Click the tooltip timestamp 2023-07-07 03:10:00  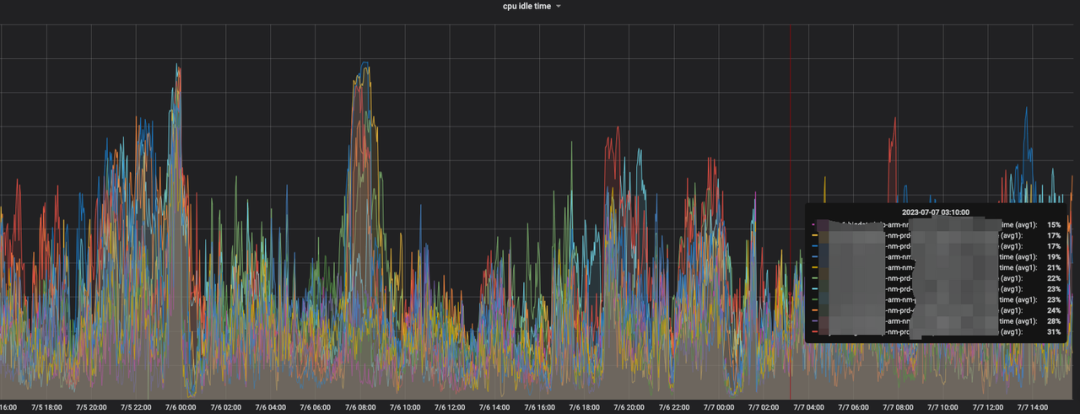click(x=935, y=212)
